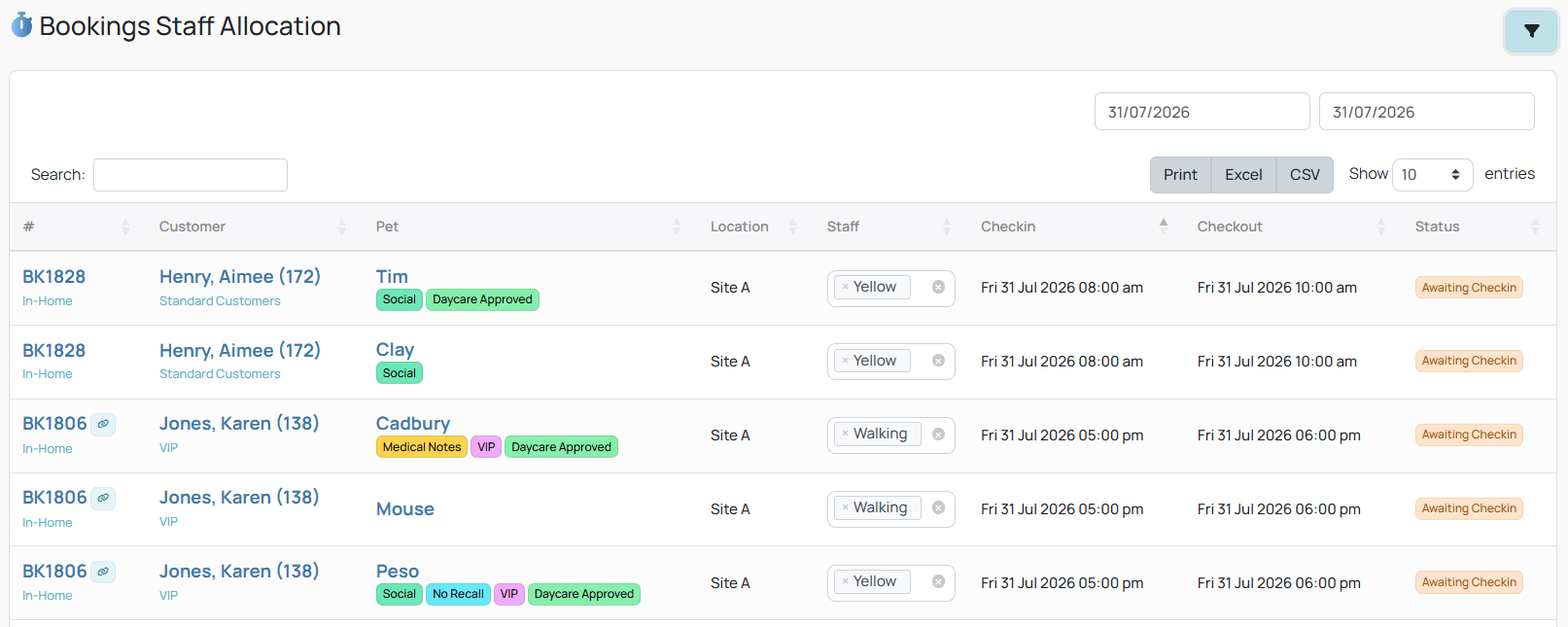This screenshot has height=627, width=1568.
Task: Sort table by Customer column
Action: (253, 226)
